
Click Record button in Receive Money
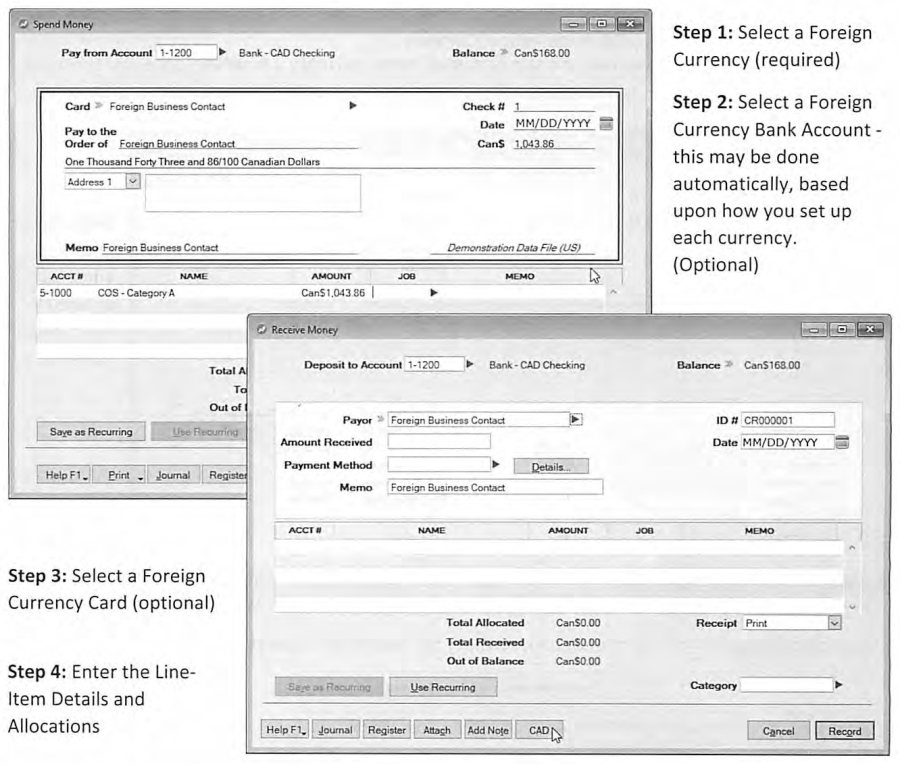tap(844, 731)
